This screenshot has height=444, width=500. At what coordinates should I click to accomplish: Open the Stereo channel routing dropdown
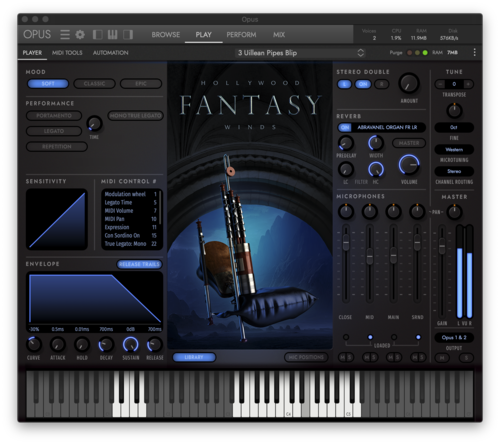[x=454, y=171]
